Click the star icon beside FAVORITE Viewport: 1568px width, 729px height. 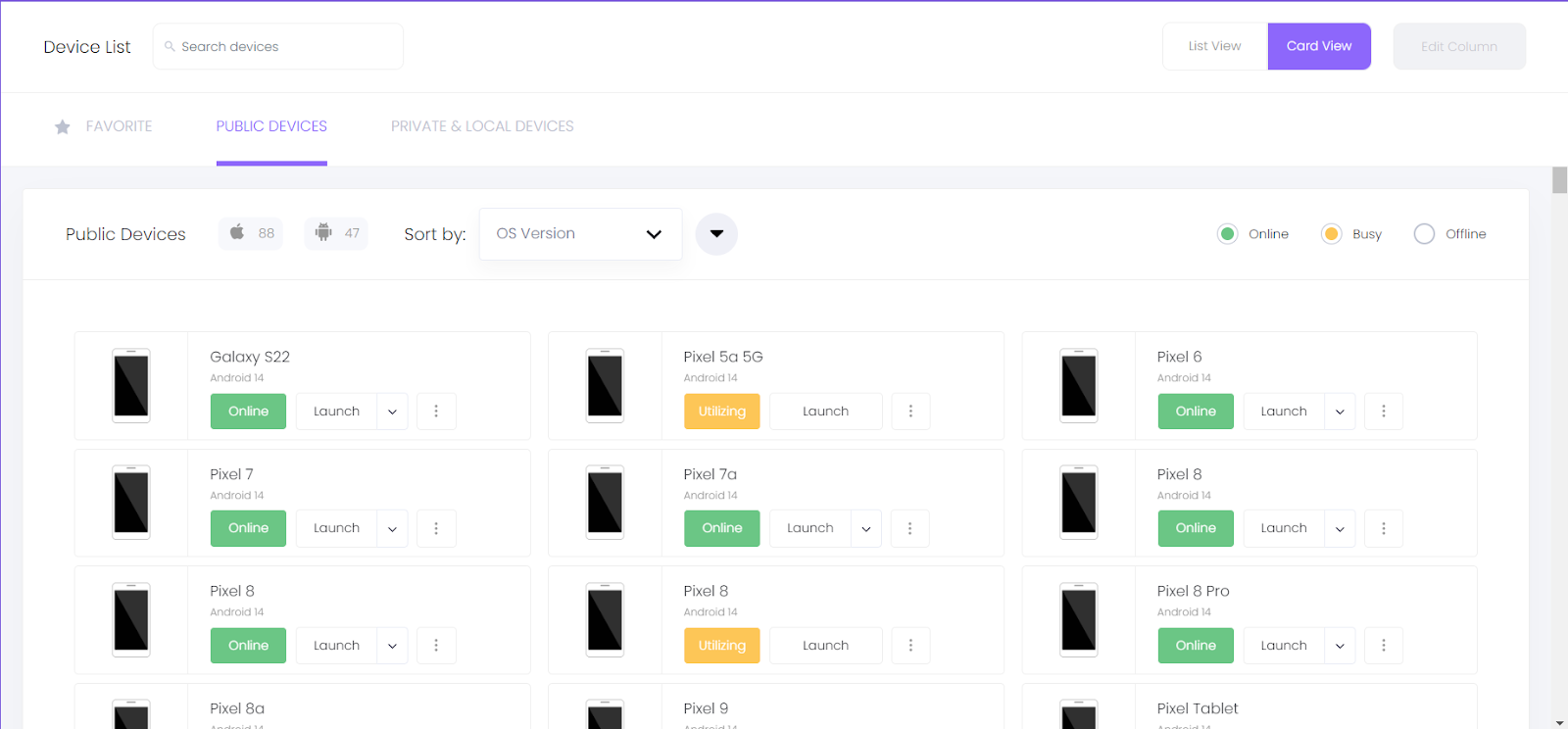pos(63,126)
